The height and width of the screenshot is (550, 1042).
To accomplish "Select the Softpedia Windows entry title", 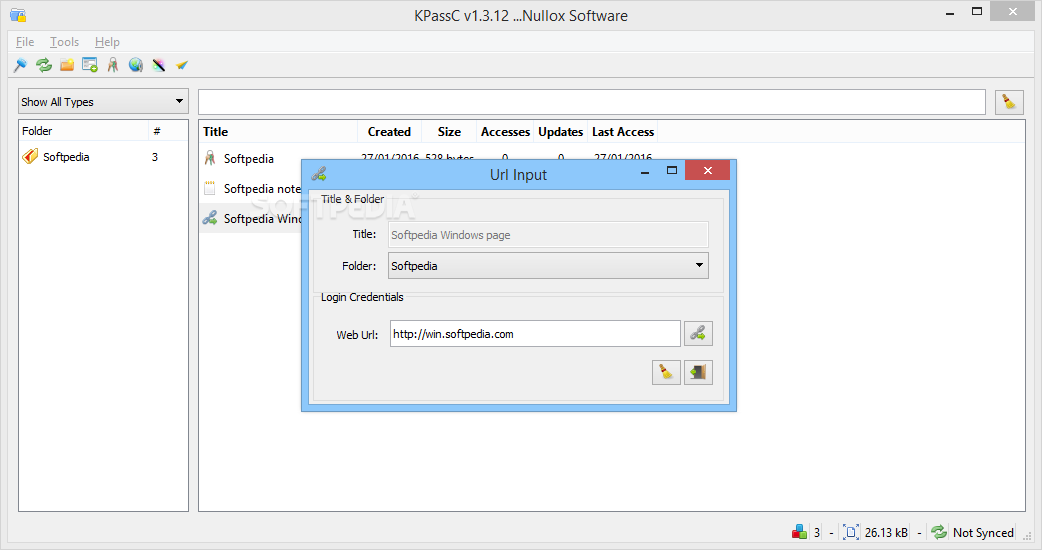I will point(262,219).
